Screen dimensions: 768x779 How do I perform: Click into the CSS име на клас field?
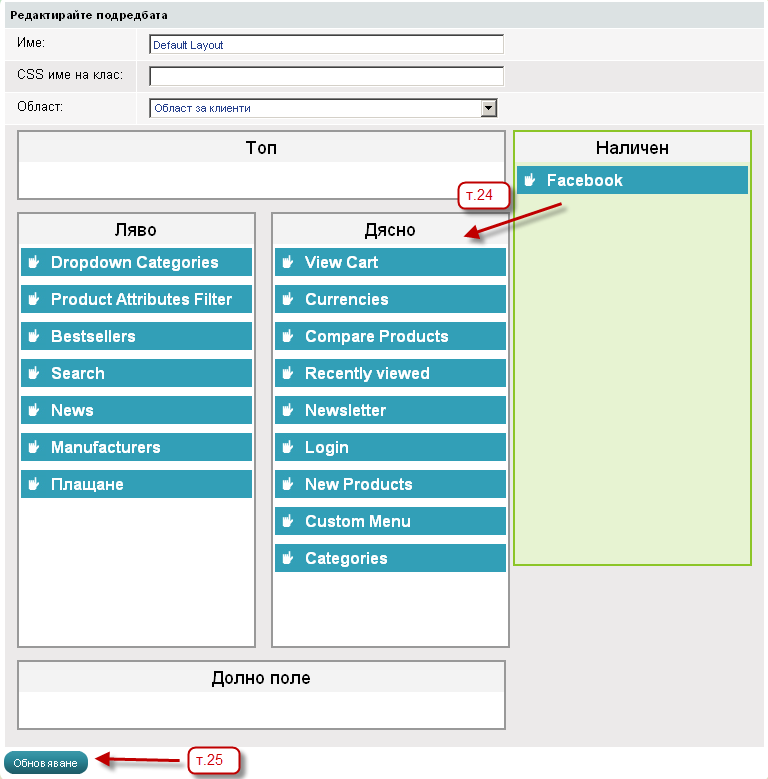tap(326, 77)
